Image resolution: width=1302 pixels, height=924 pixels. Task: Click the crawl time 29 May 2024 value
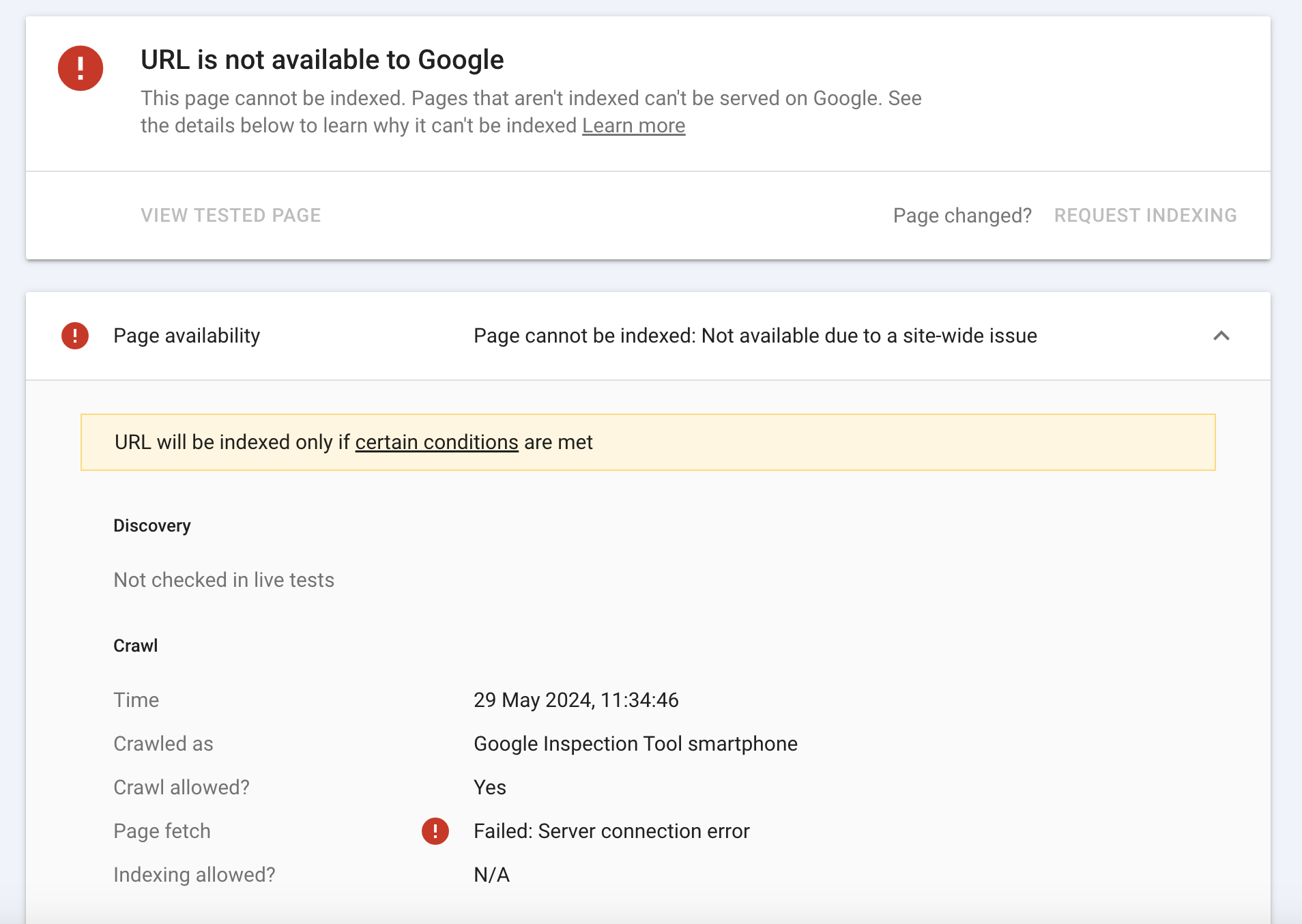(x=576, y=700)
